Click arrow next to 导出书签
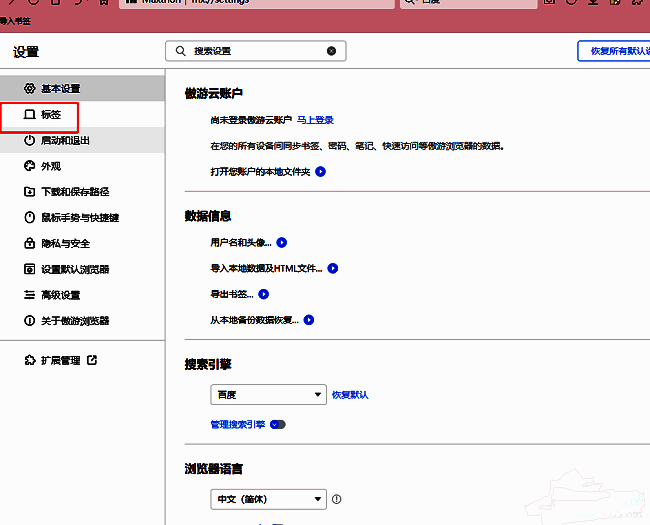This screenshot has width=650, height=525. coord(265,295)
